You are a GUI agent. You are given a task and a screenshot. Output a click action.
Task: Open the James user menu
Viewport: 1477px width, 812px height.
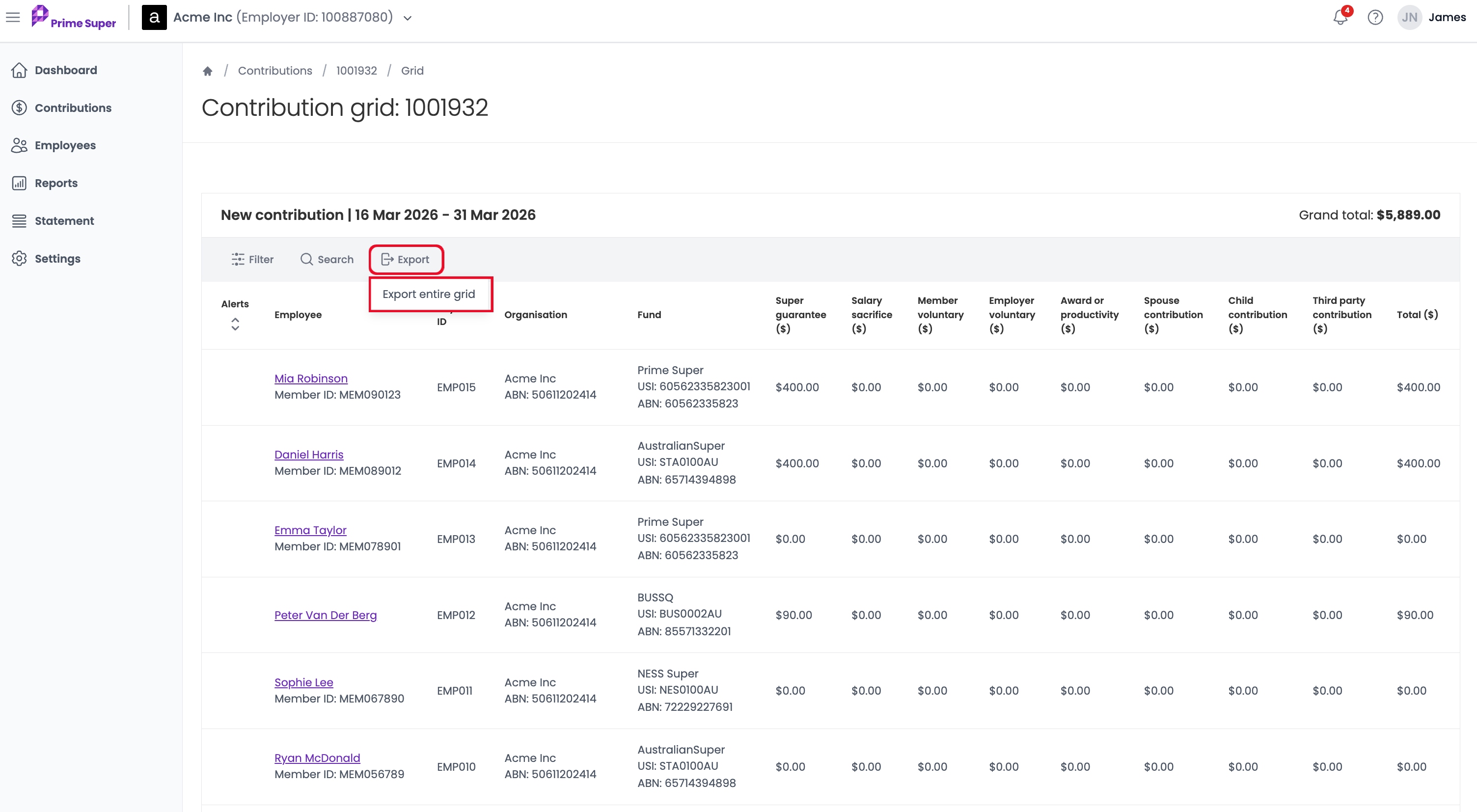coord(1447,17)
